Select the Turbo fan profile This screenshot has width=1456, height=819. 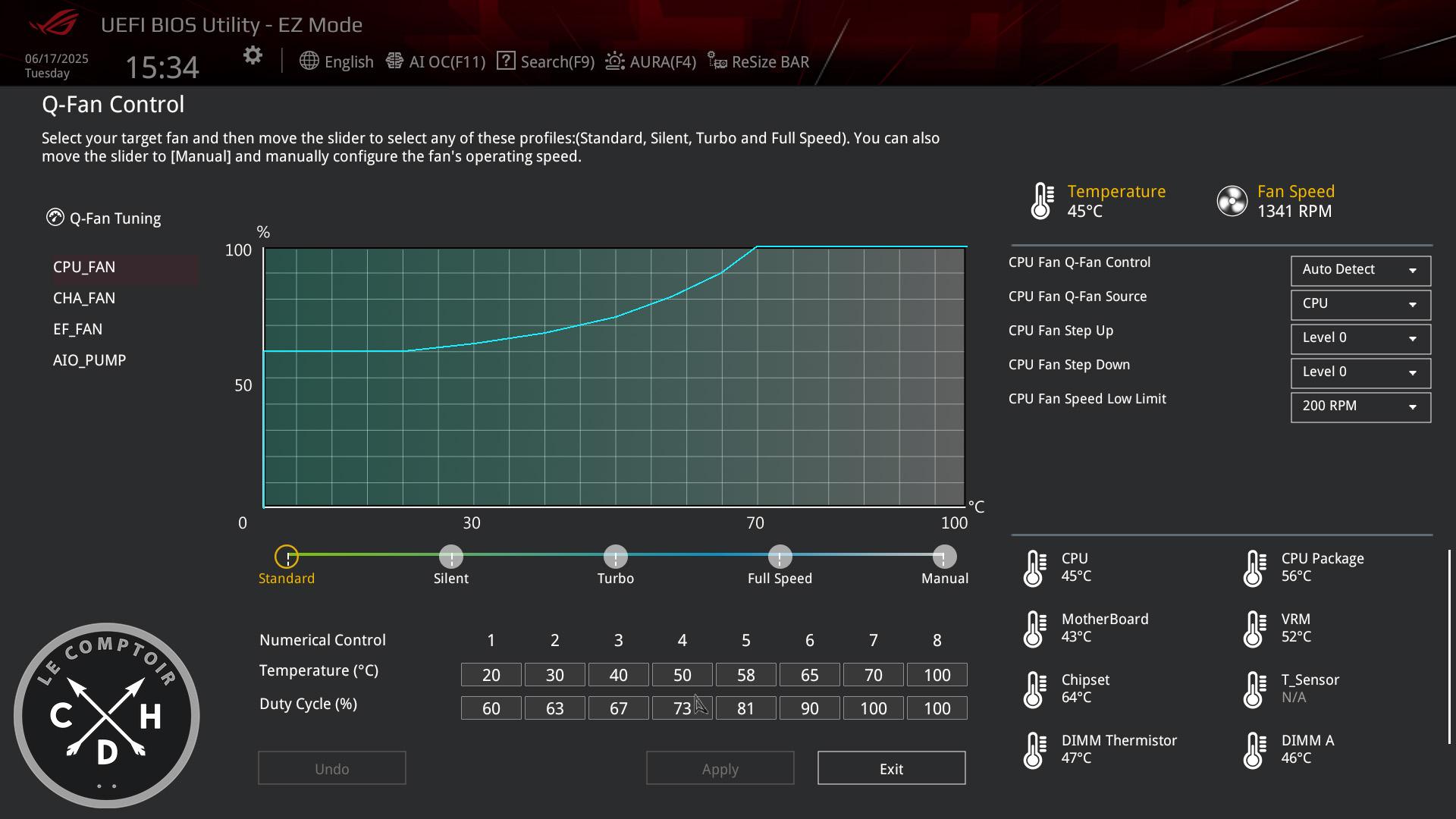[x=616, y=557]
